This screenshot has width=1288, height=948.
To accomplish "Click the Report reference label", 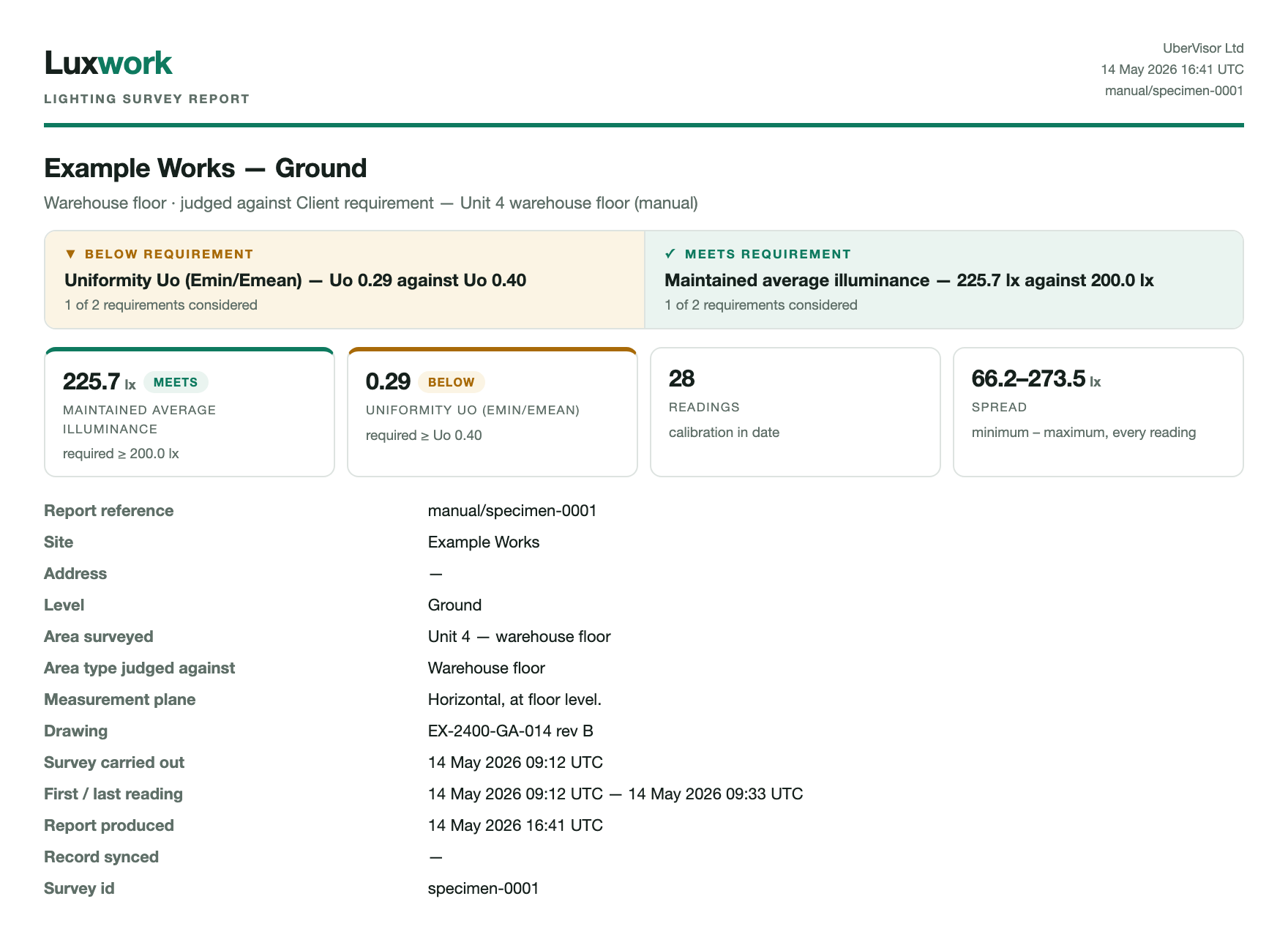I will coord(109,511).
